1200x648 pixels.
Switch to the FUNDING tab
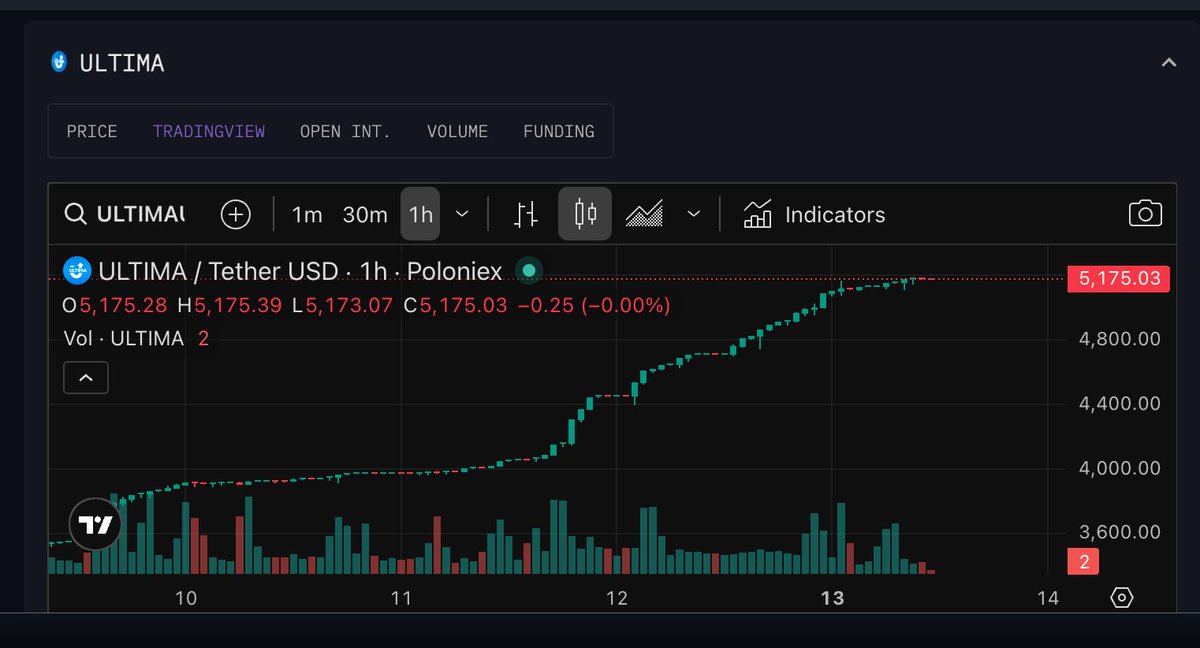pyautogui.click(x=558, y=132)
